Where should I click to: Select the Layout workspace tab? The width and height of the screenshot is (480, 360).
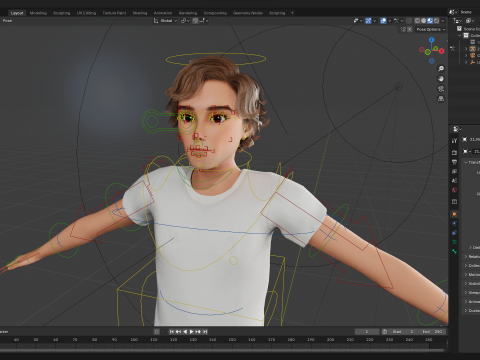[x=17, y=13]
